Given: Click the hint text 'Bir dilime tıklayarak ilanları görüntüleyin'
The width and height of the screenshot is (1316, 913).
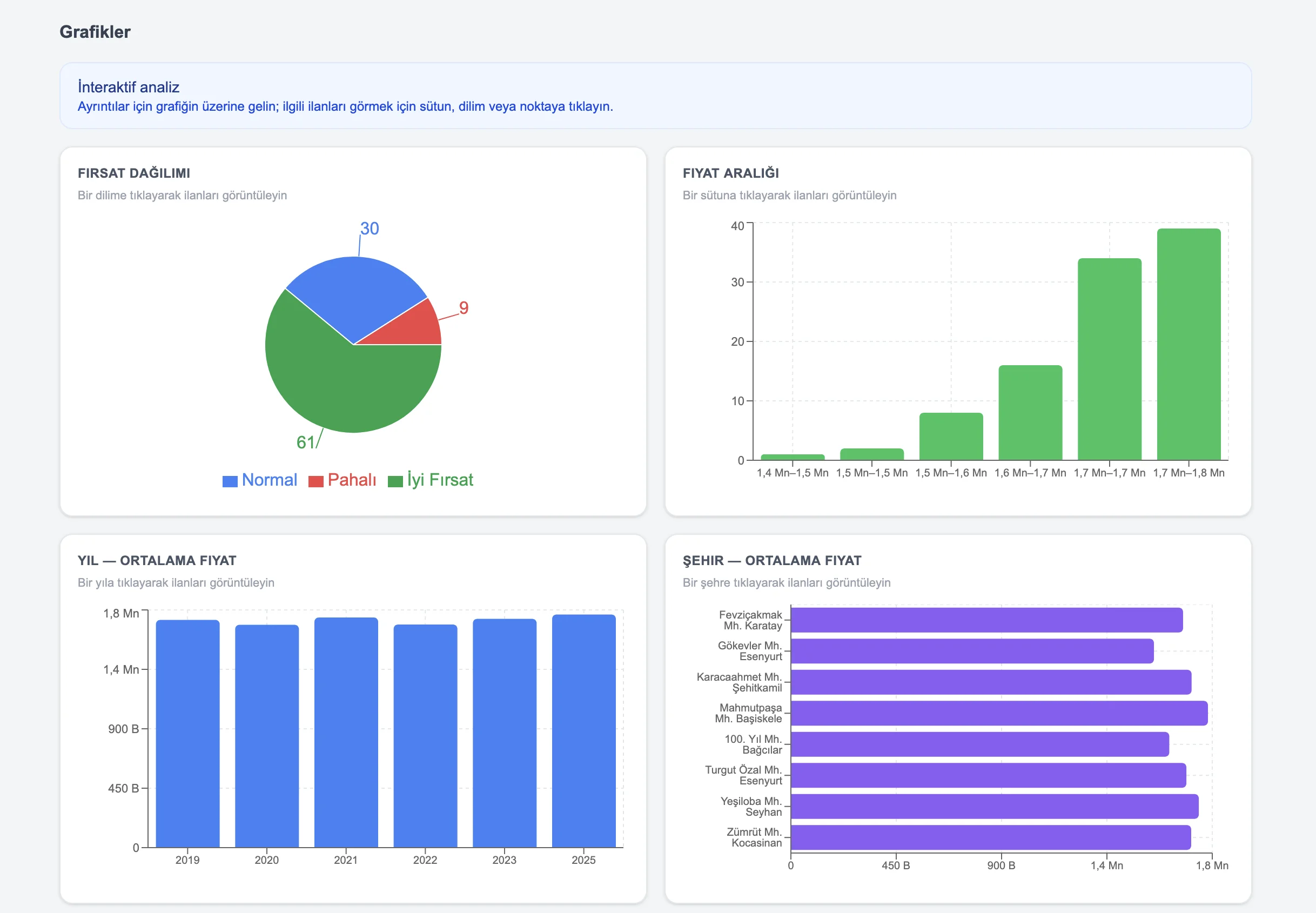Looking at the screenshot, I should [x=183, y=196].
